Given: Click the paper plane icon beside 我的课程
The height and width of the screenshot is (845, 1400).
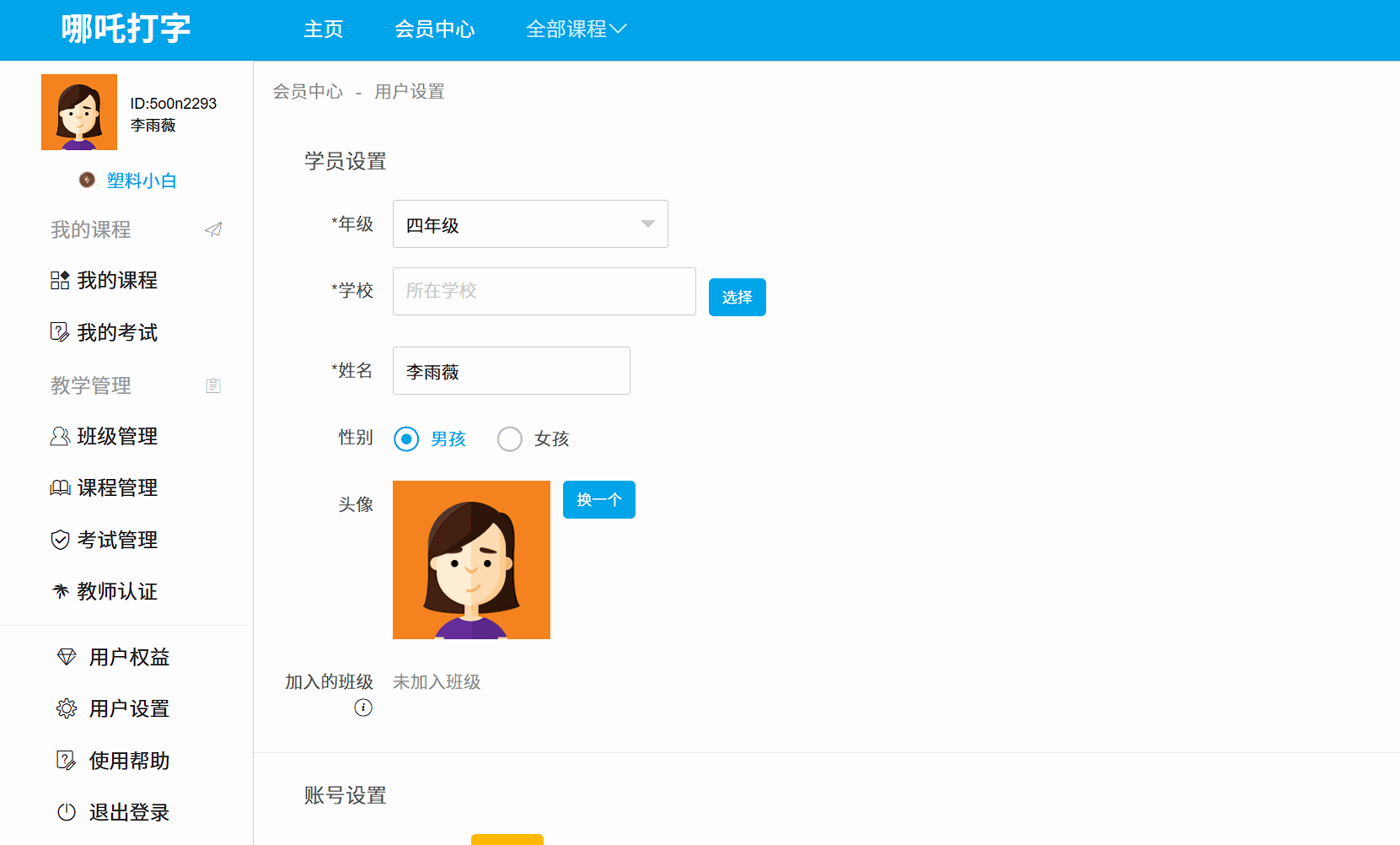Looking at the screenshot, I should [213, 229].
